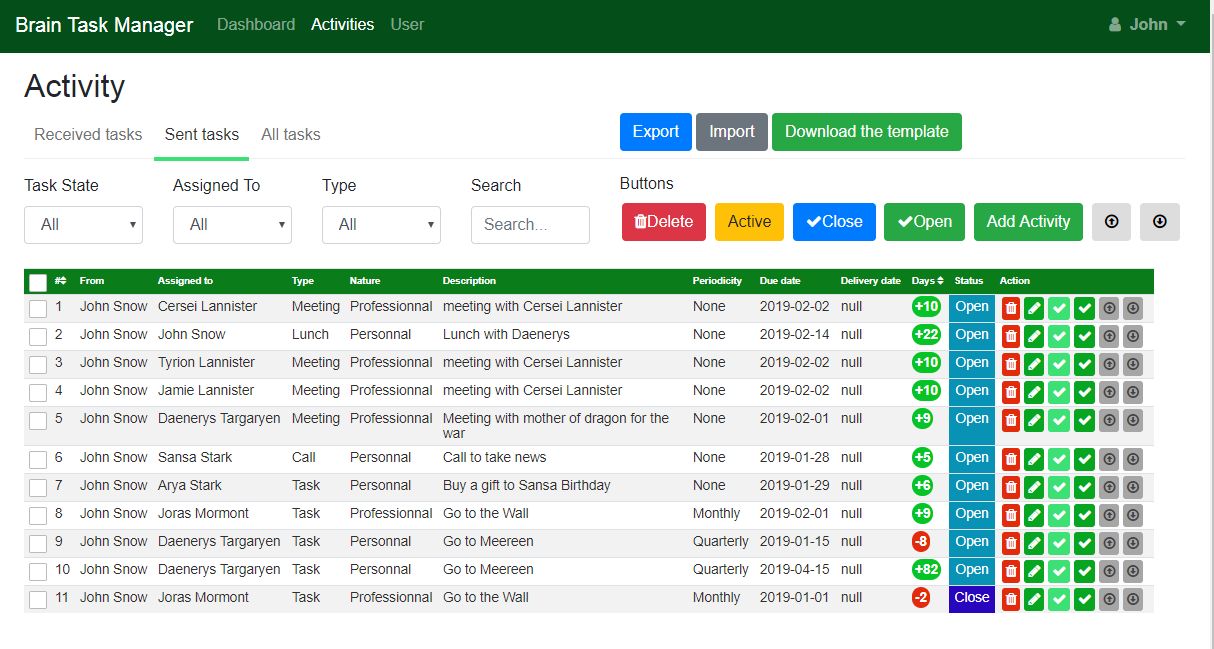
Task: Go to Dashboard in the top navigation
Action: (x=256, y=24)
